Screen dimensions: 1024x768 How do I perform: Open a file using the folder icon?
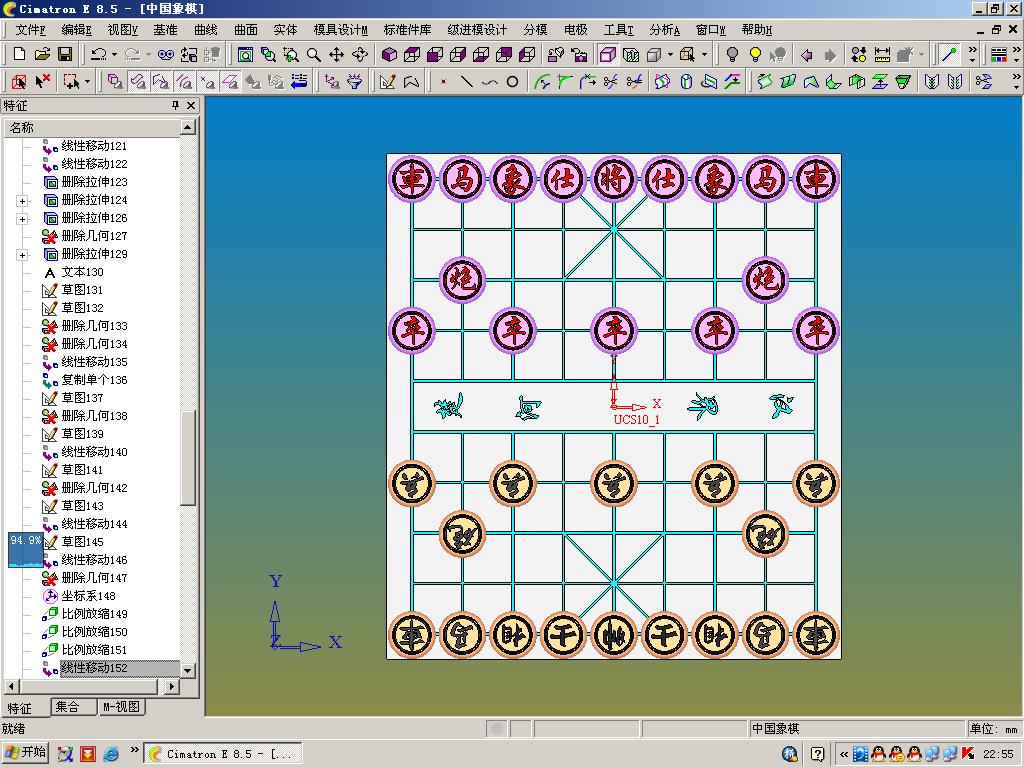42,54
